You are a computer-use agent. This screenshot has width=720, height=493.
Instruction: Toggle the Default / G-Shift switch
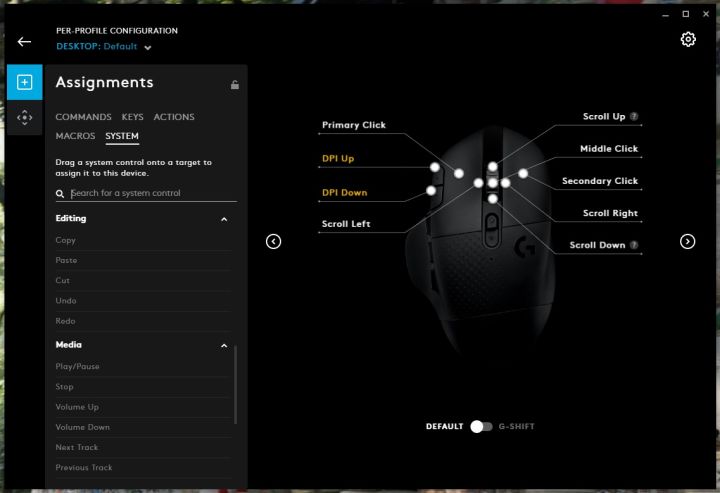point(481,426)
